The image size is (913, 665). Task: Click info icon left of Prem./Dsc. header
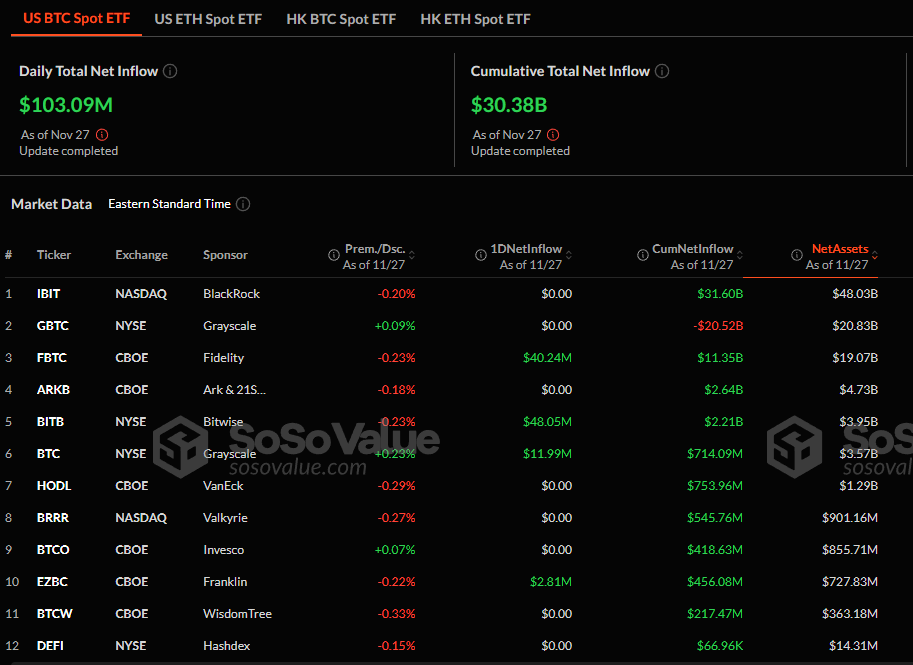tap(334, 255)
